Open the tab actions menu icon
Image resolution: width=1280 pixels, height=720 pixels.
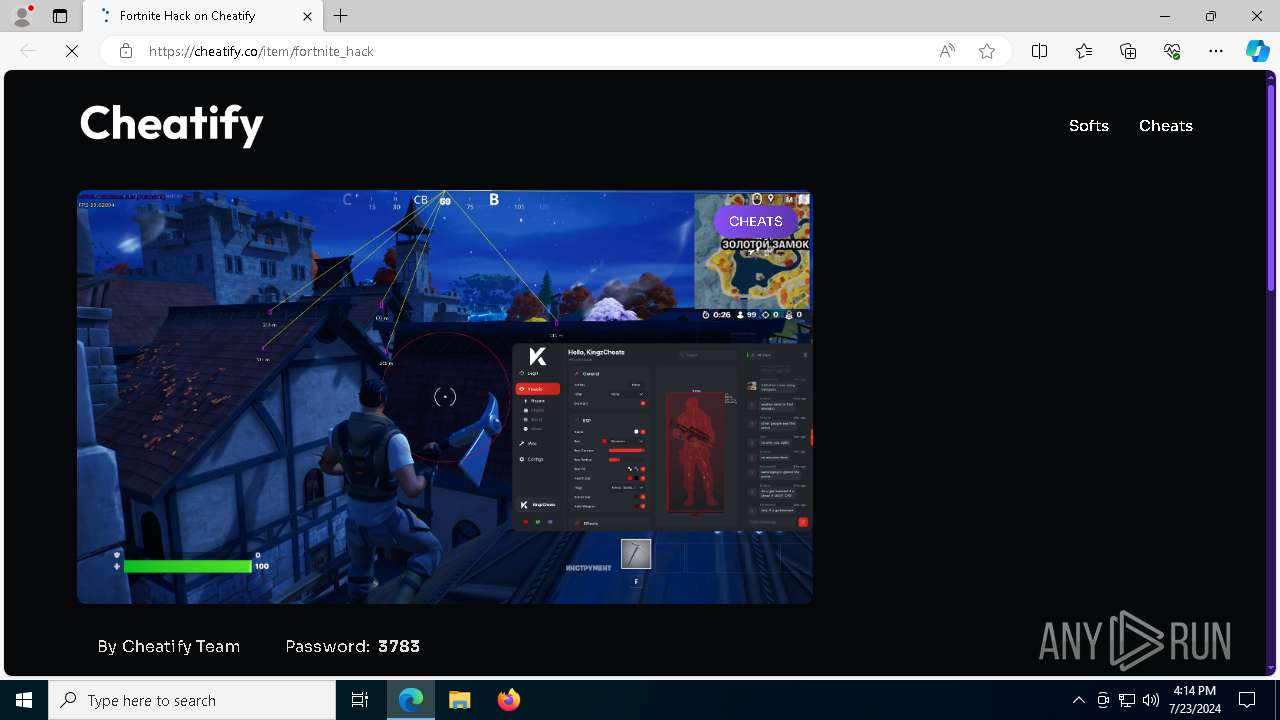pyautogui.click(x=60, y=16)
